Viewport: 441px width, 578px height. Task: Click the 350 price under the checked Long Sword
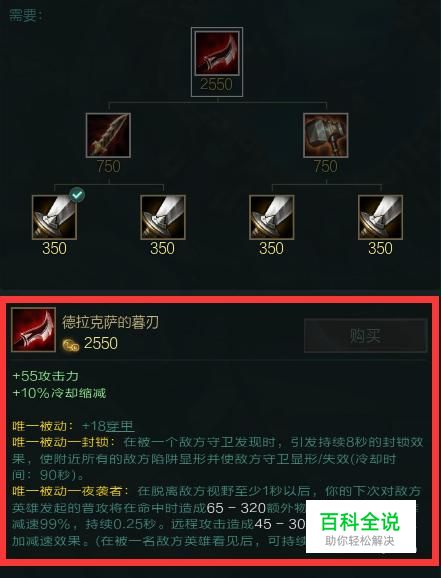point(54,248)
